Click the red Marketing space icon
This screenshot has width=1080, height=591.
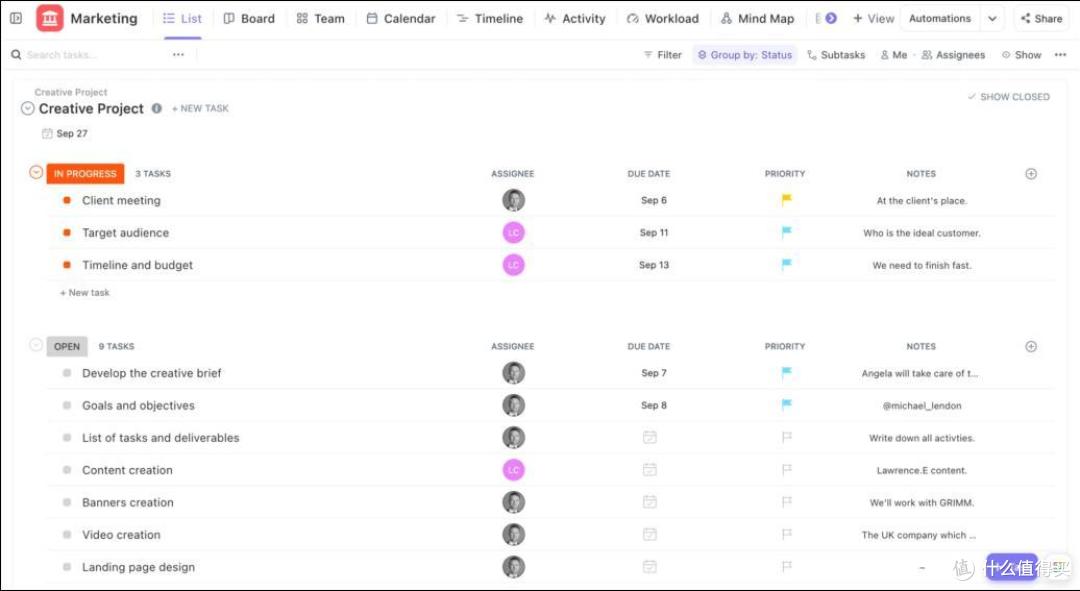pyautogui.click(x=50, y=19)
